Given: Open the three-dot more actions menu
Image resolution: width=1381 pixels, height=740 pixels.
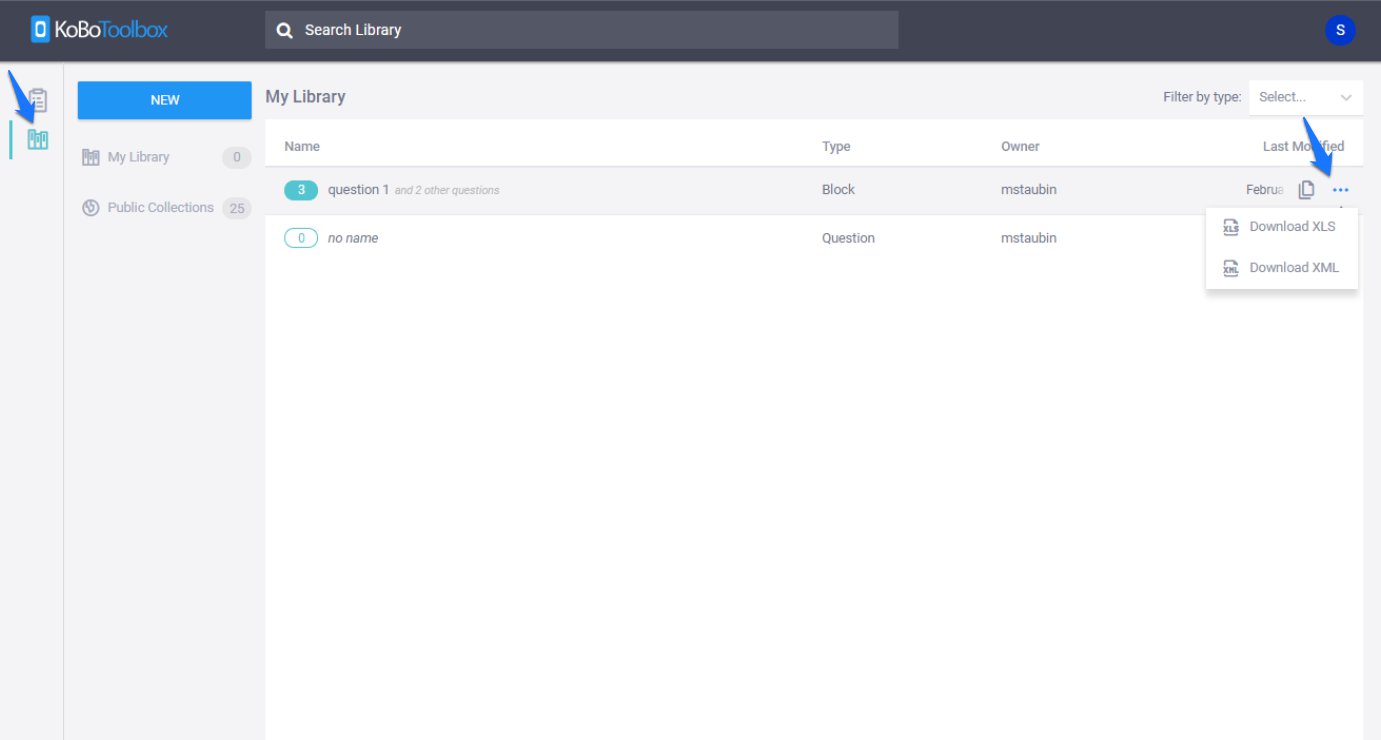Looking at the screenshot, I should click(x=1340, y=190).
